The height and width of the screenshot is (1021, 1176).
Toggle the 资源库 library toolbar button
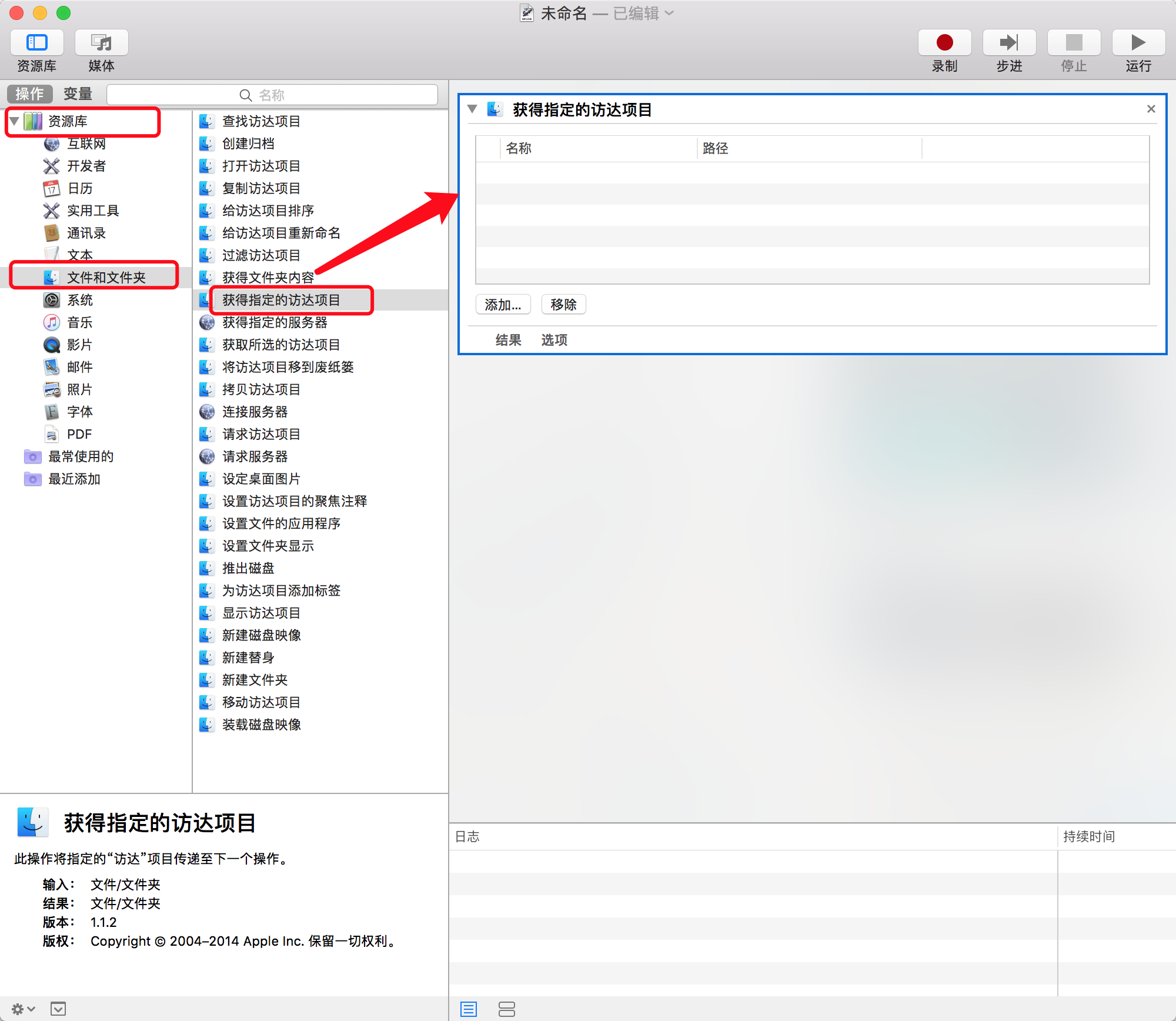click(36, 43)
